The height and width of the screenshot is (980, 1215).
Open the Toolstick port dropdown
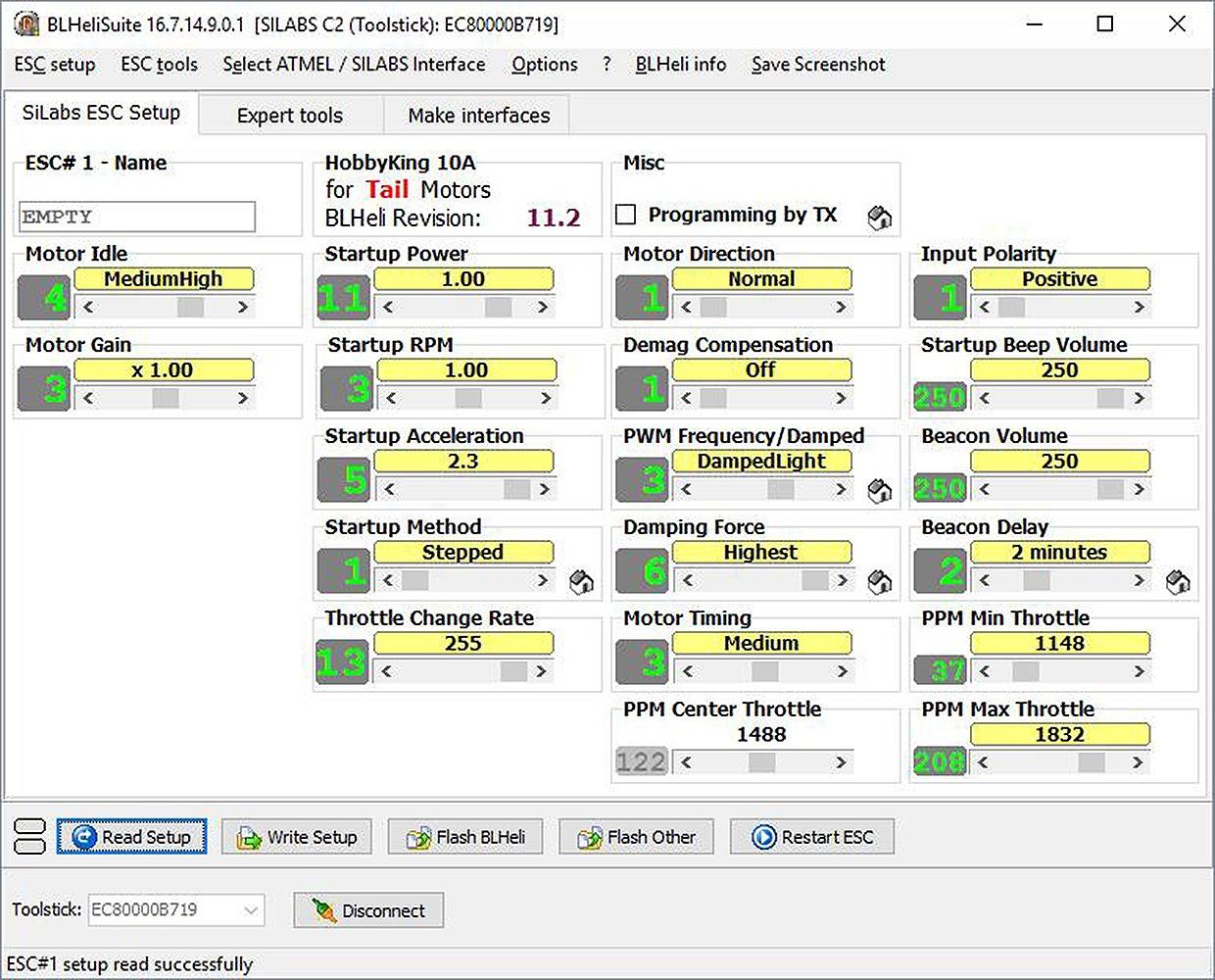(251, 910)
